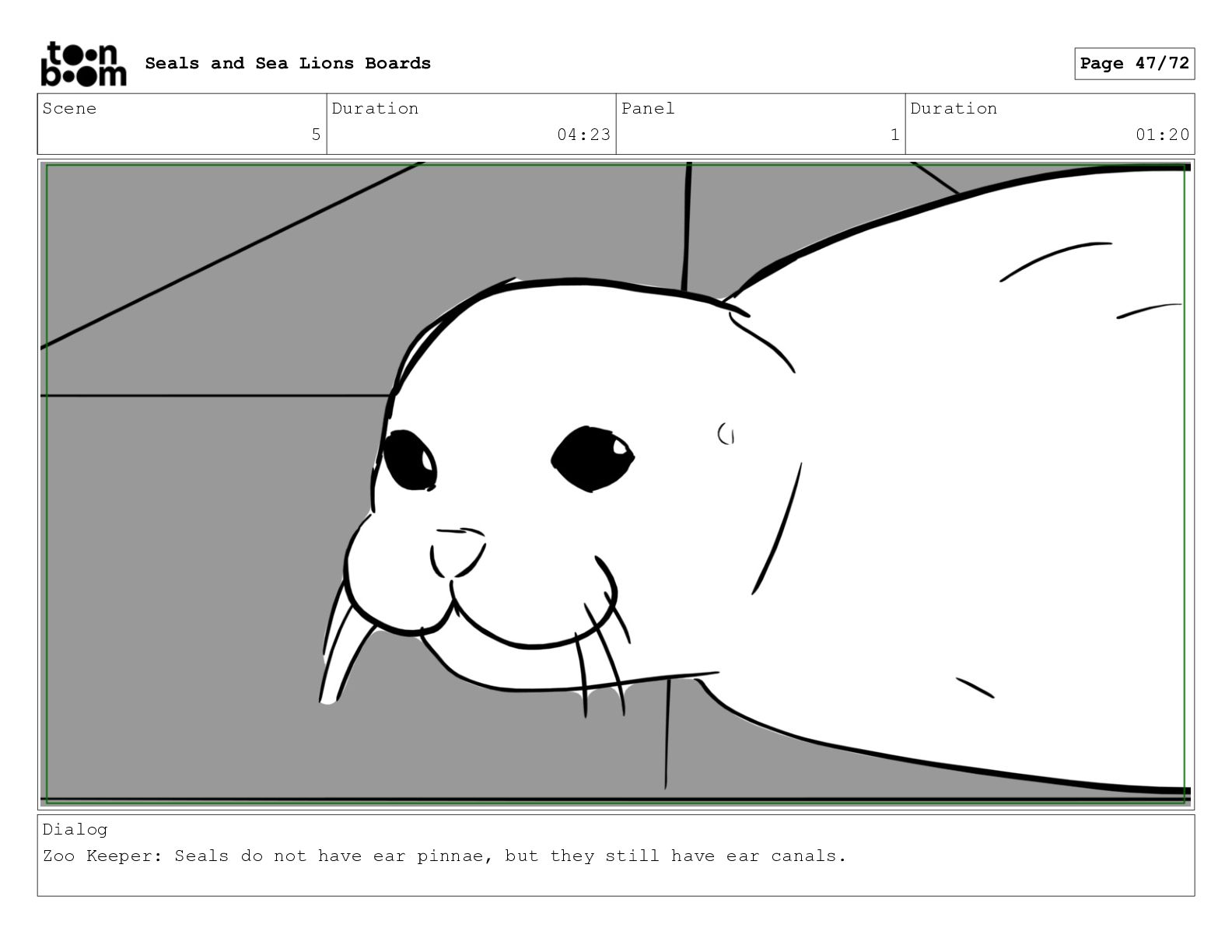The image size is (1232, 952).
Task: Click the panel number '1'
Action: [x=894, y=135]
